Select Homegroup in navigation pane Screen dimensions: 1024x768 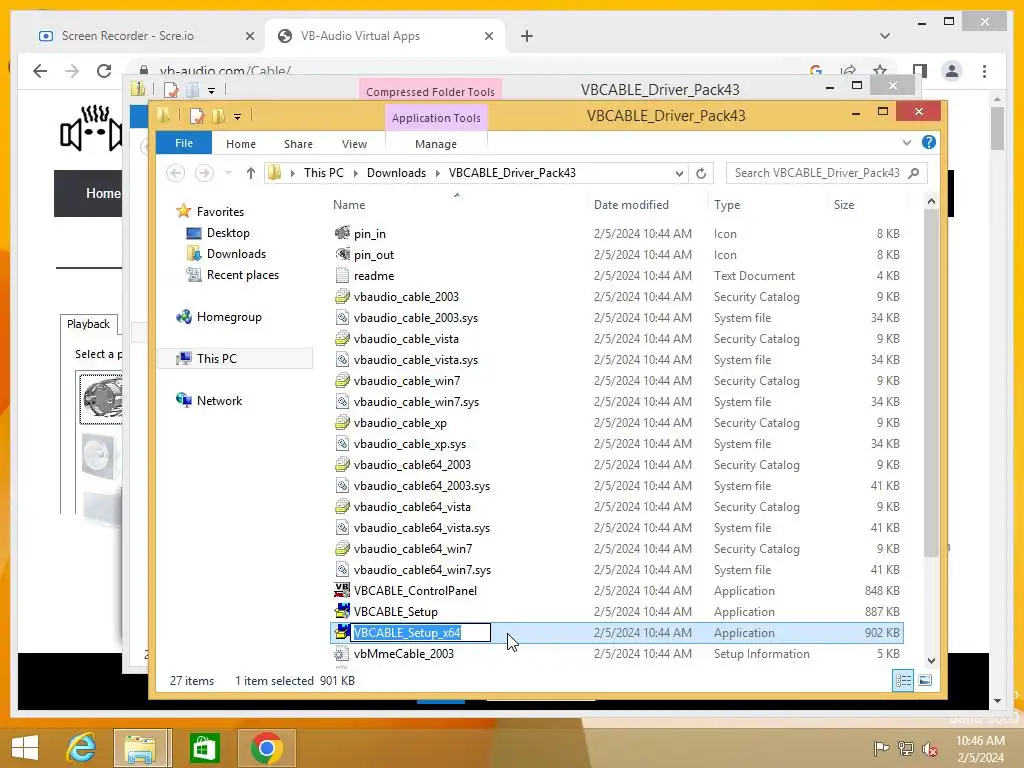(229, 317)
